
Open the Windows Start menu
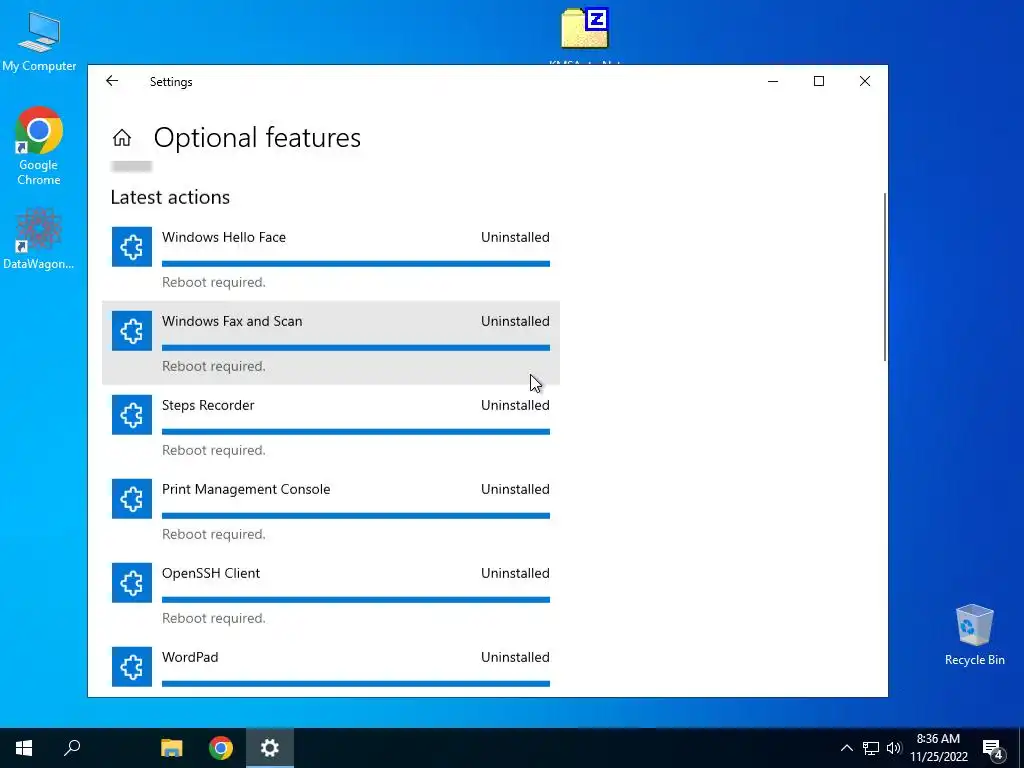(x=24, y=748)
